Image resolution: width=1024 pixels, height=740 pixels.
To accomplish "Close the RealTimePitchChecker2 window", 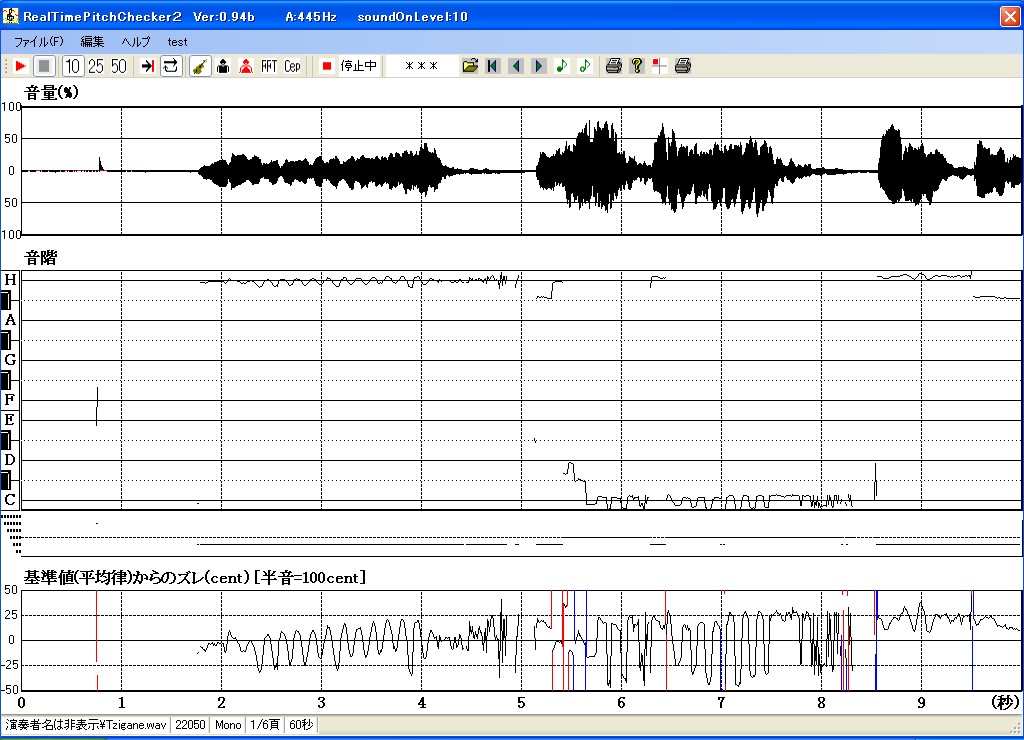I will tap(1010, 16).
